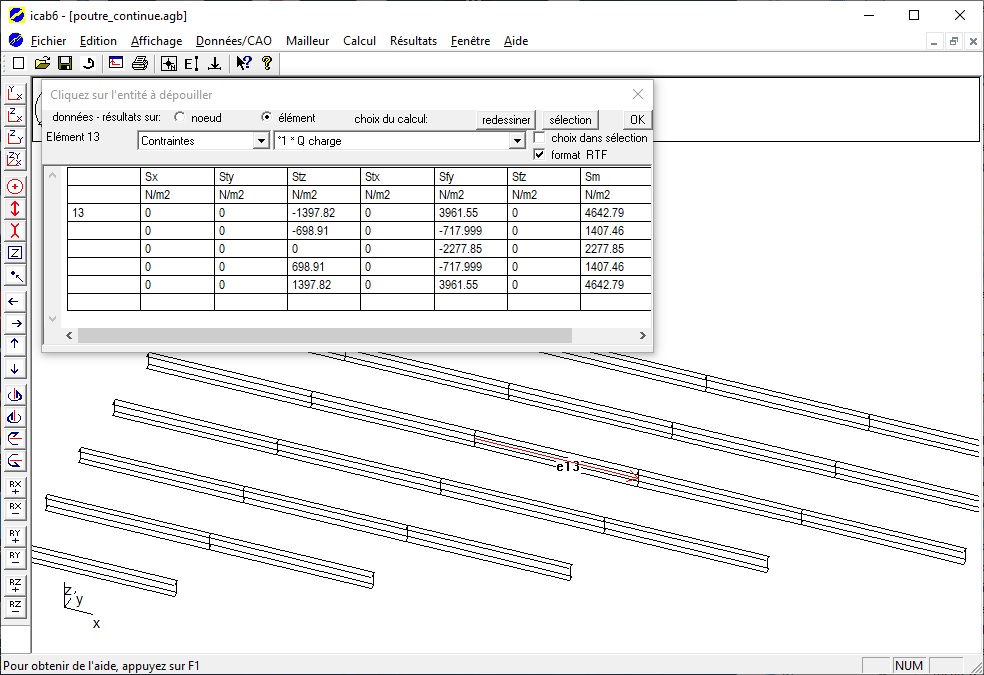Open the Fichier menu

(48, 41)
